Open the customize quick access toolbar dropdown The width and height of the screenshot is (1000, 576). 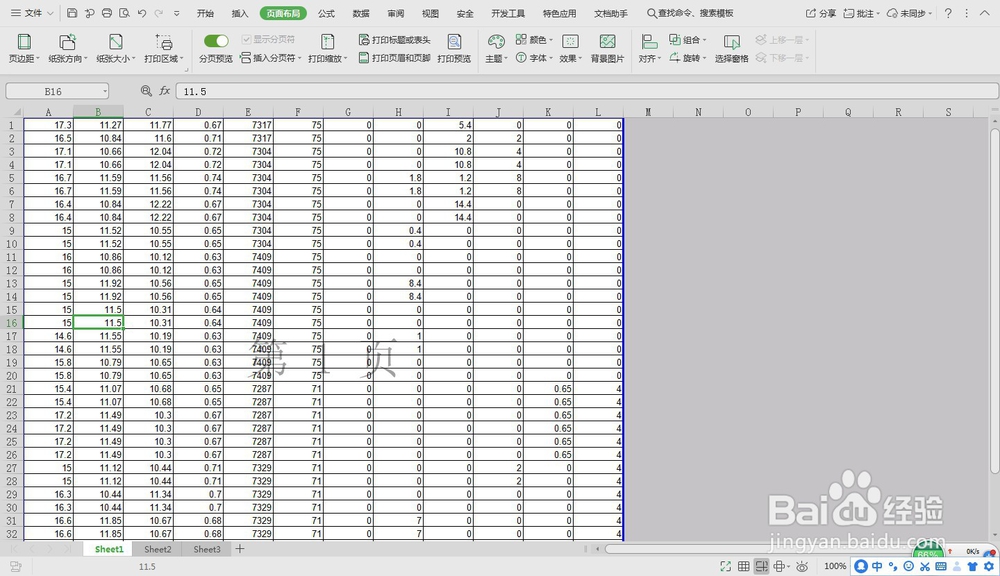click(177, 13)
